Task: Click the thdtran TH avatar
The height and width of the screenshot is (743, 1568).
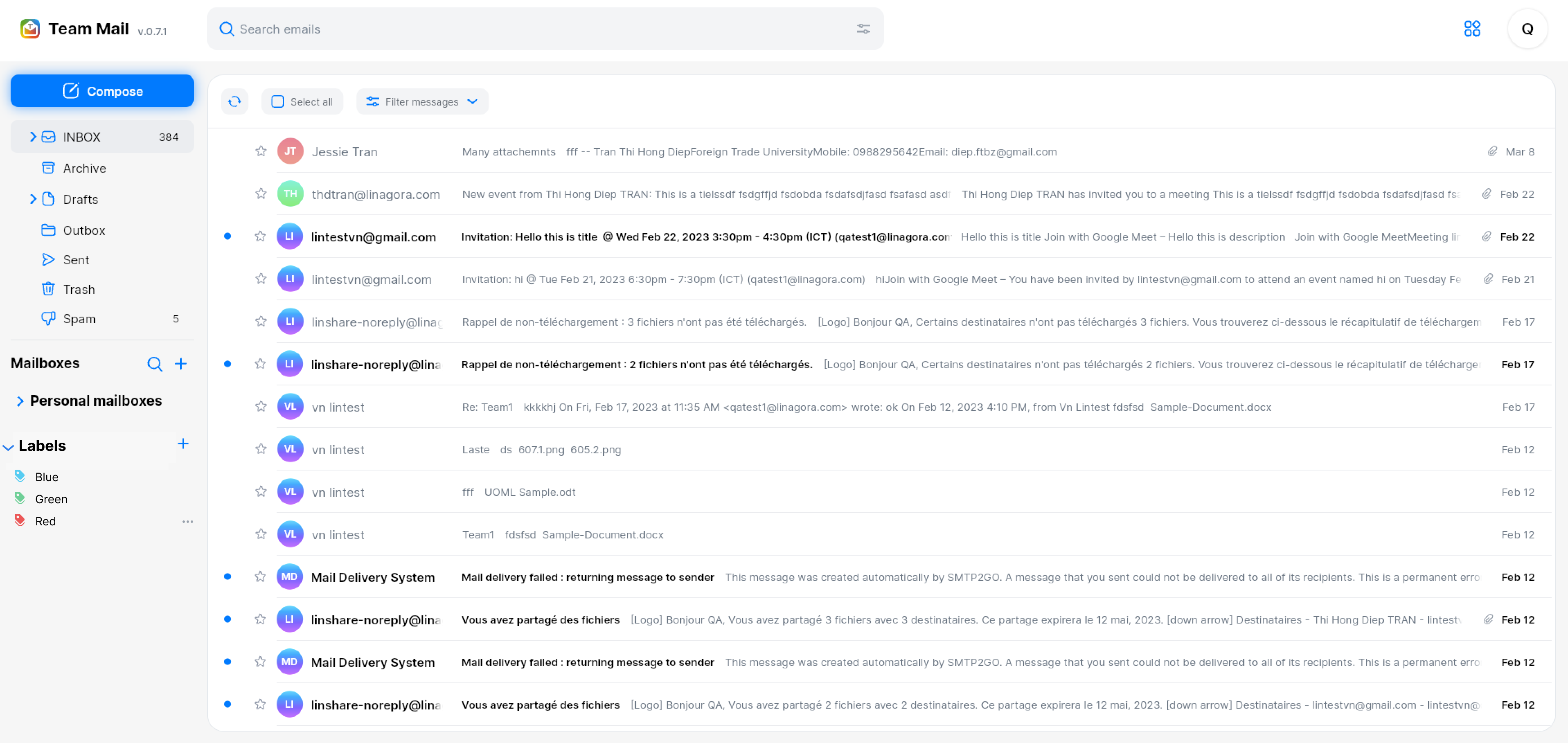Action: [291, 194]
